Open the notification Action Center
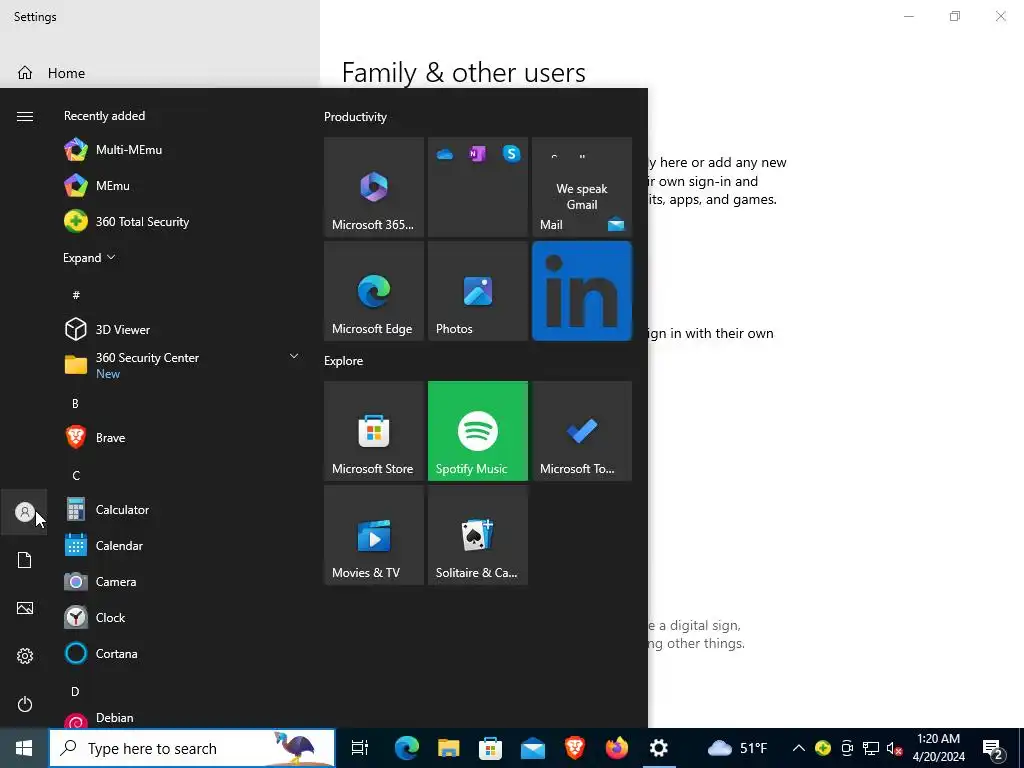Viewport: 1024px width, 768px height. pyautogui.click(x=993, y=750)
